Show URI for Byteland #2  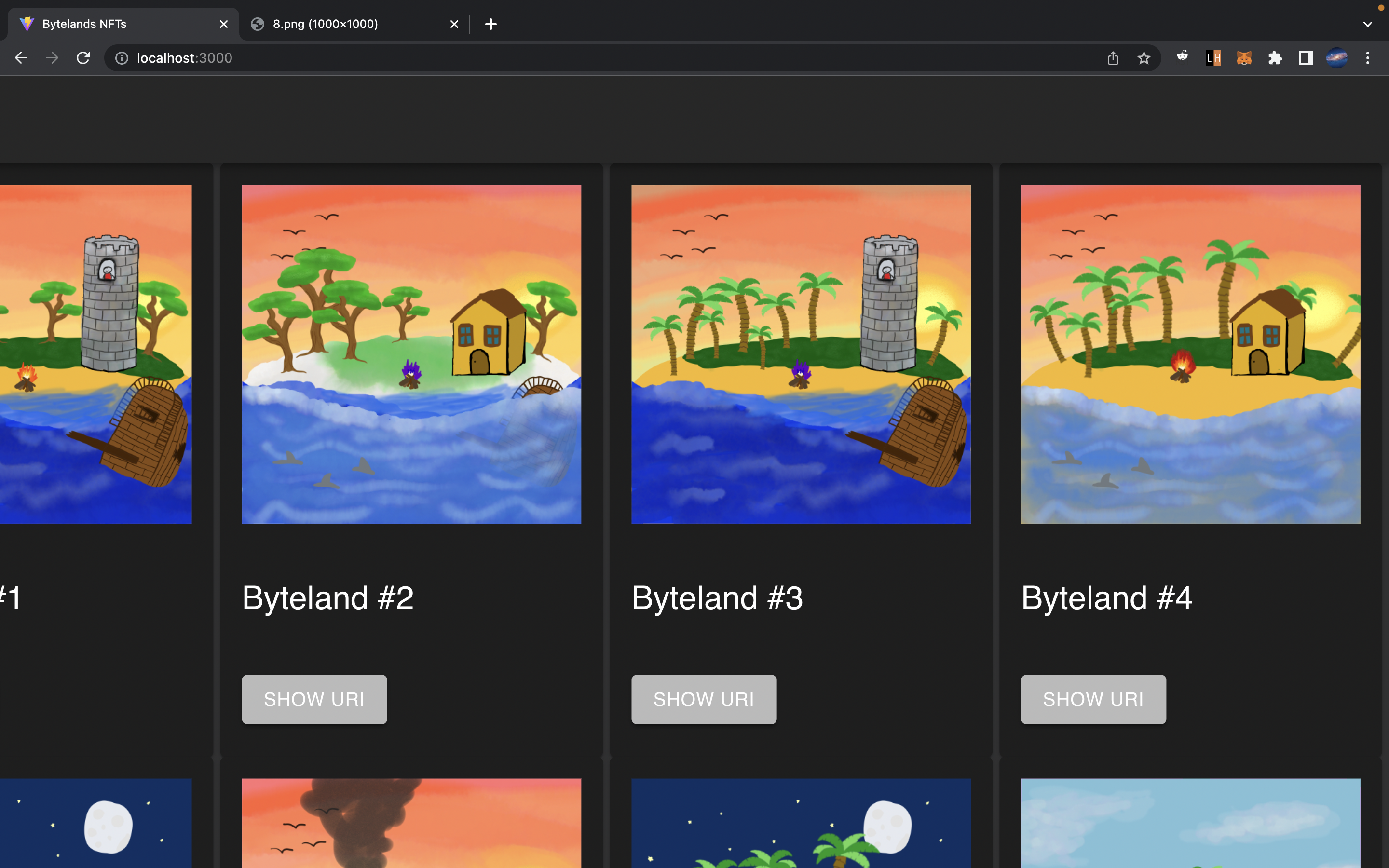pos(314,699)
